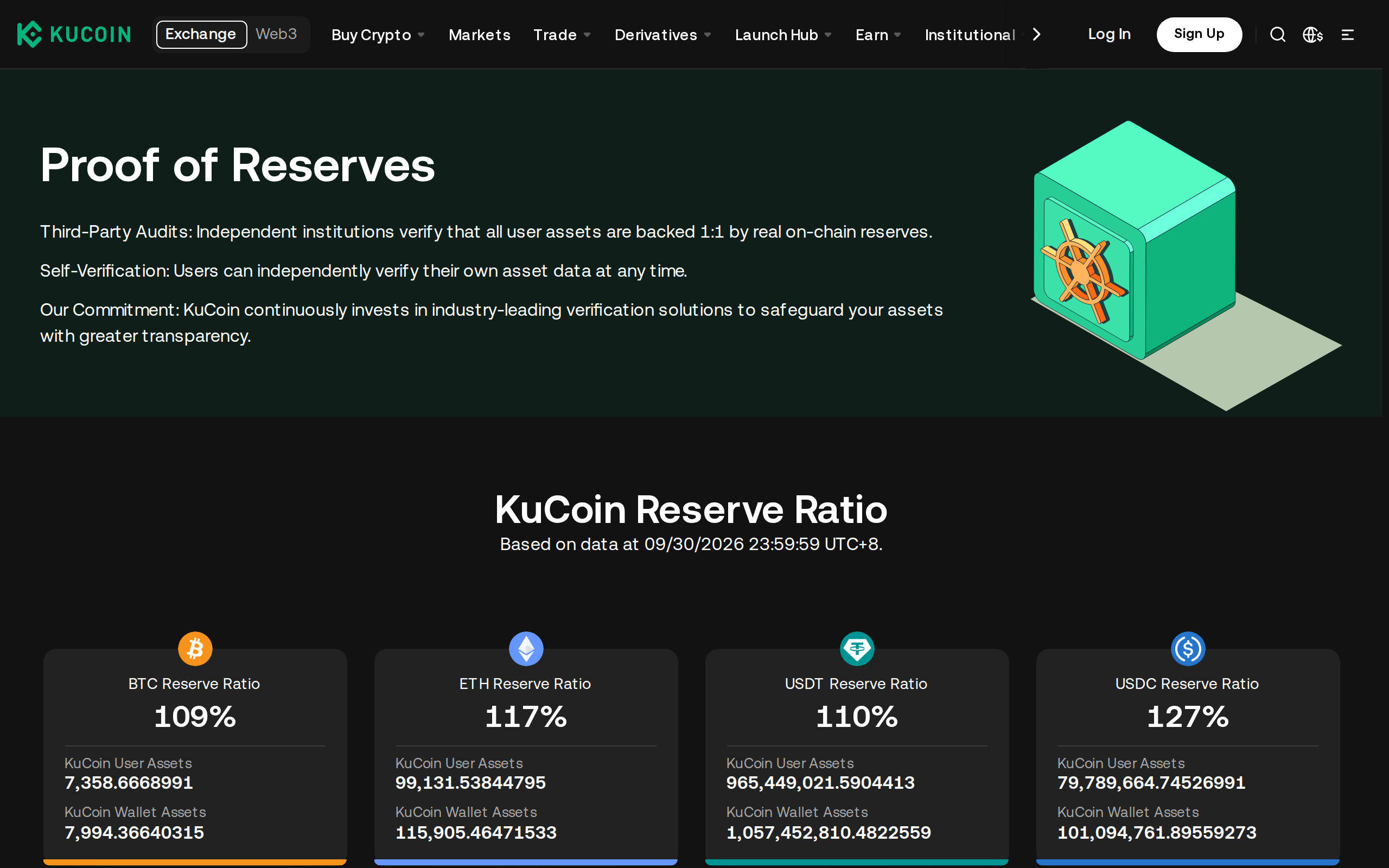Image resolution: width=1389 pixels, height=868 pixels.
Task: Click the USDT Reserve Ratio 110% value
Action: (x=857, y=717)
